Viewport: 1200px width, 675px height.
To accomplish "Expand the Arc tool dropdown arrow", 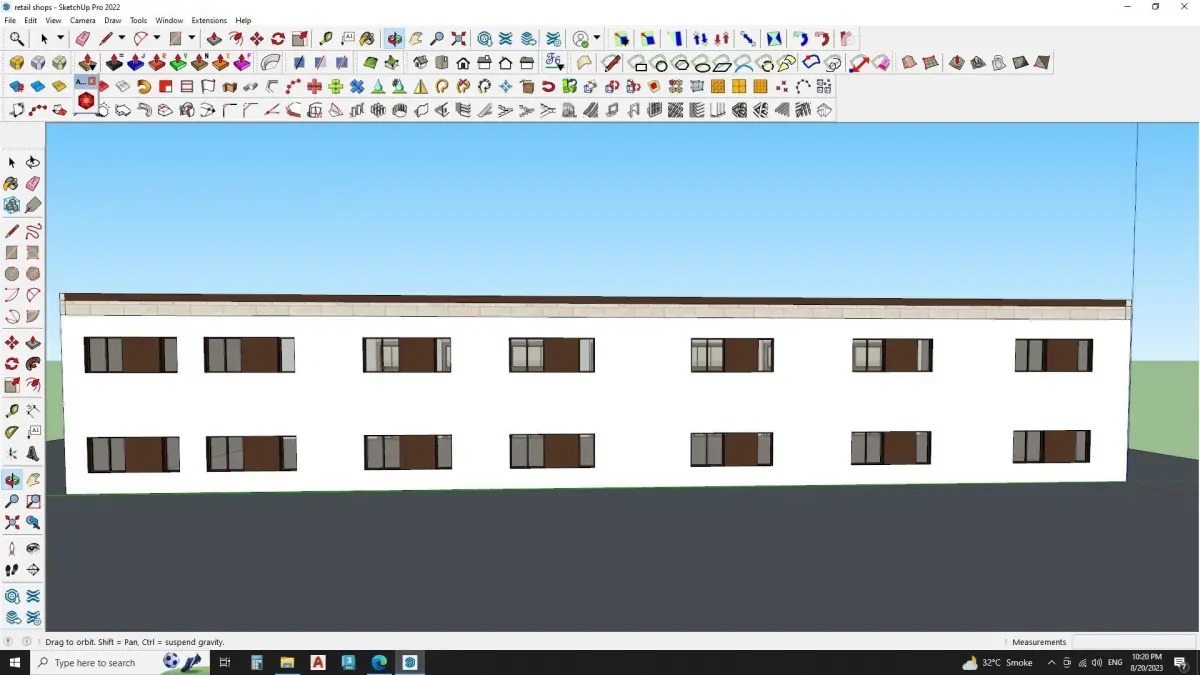I will 157,38.
